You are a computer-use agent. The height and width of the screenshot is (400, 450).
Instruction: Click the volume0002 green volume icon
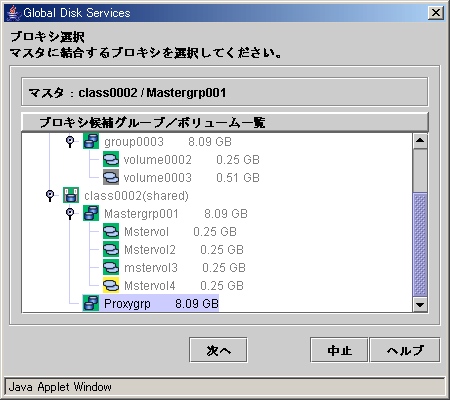click(x=111, y=159)
